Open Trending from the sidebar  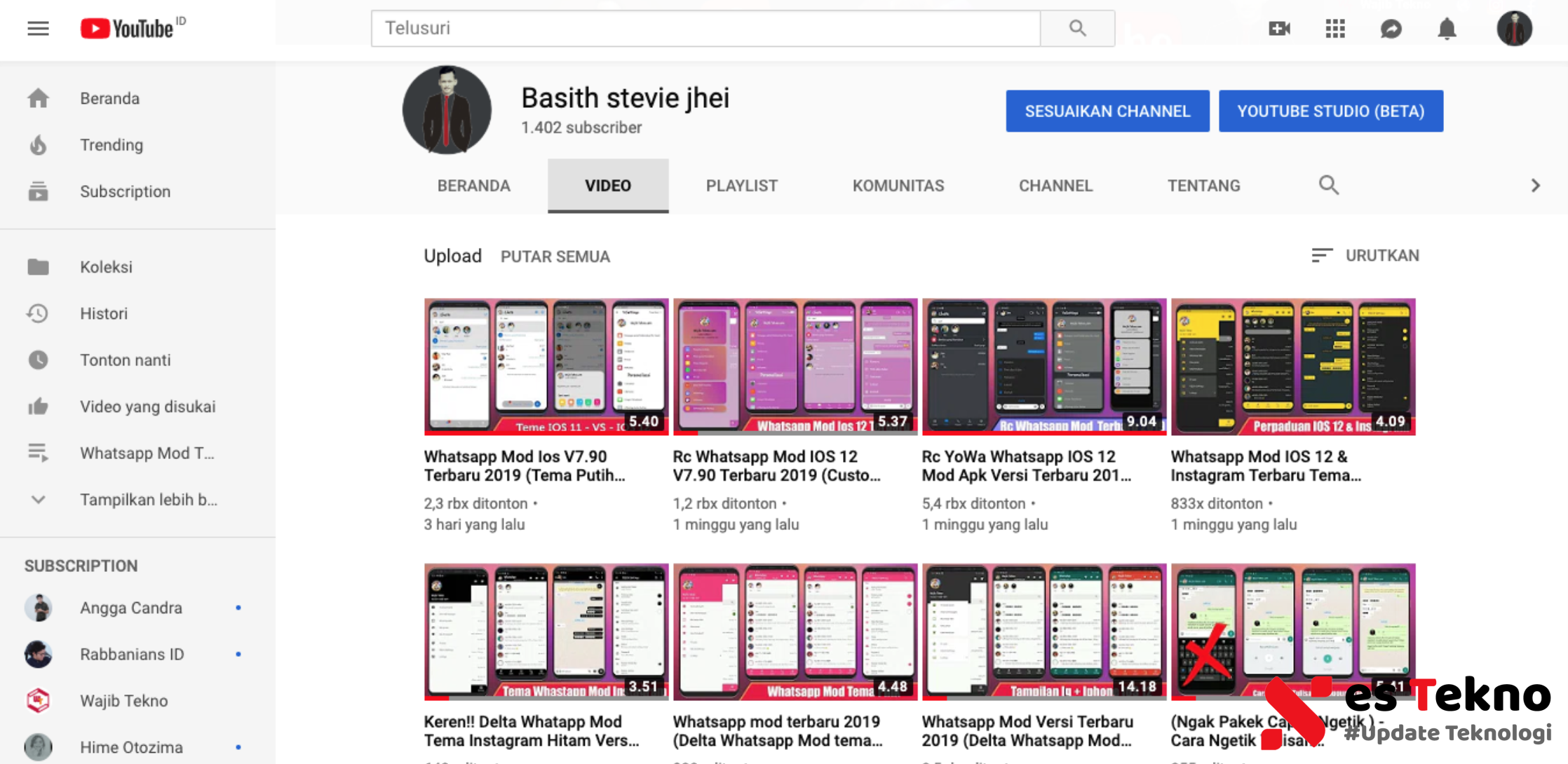click(x=111, y=145)
